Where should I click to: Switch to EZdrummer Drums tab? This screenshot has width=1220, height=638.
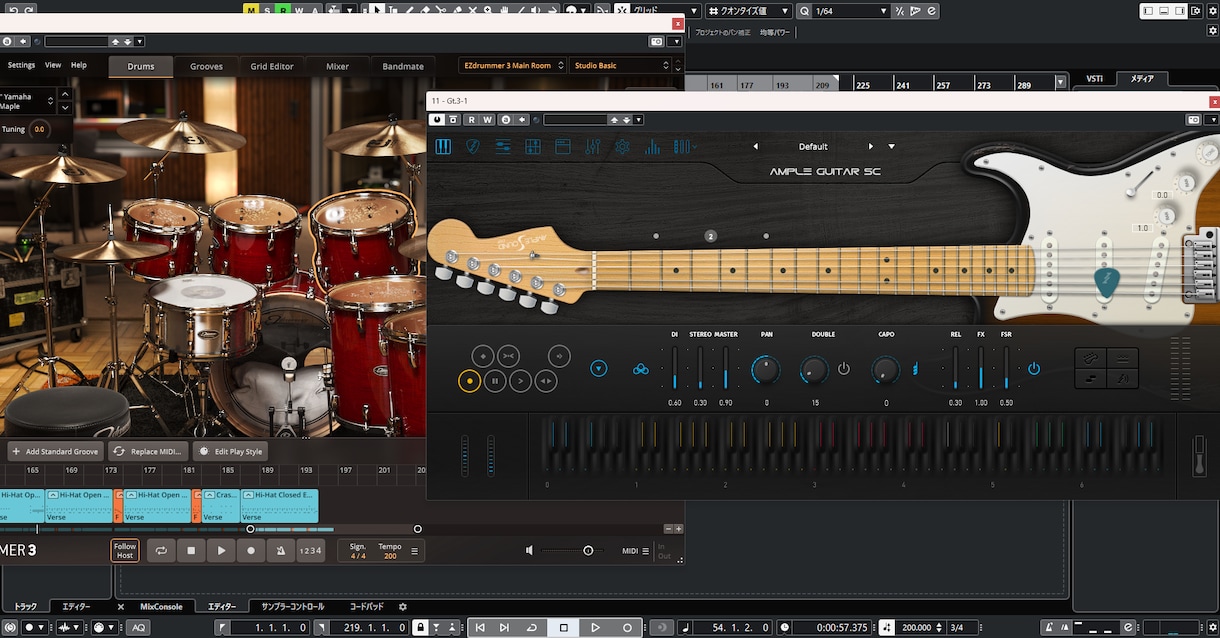(141, 66)
